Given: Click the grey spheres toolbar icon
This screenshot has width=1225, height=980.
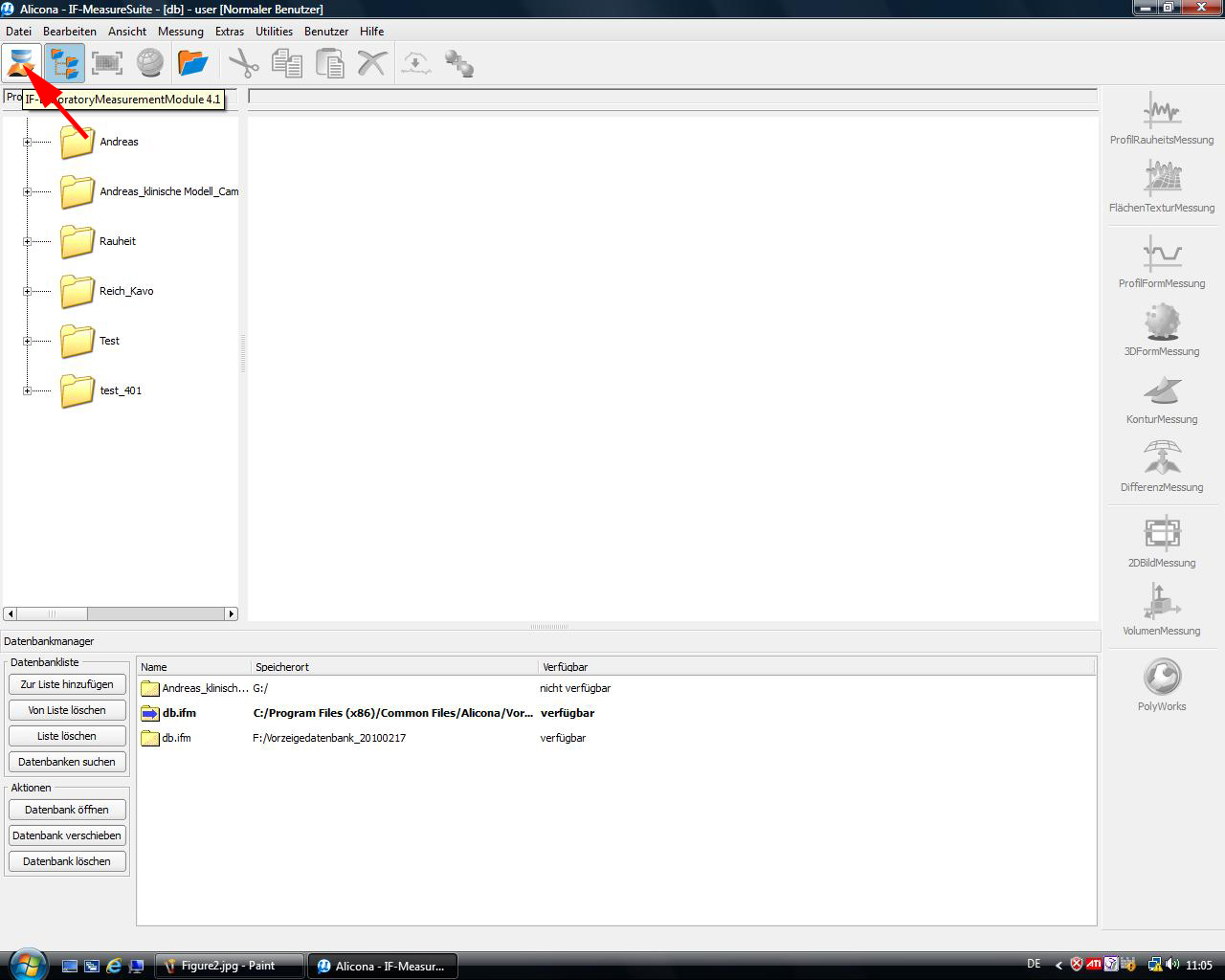Looking at the screenshot, I should 459,63.
